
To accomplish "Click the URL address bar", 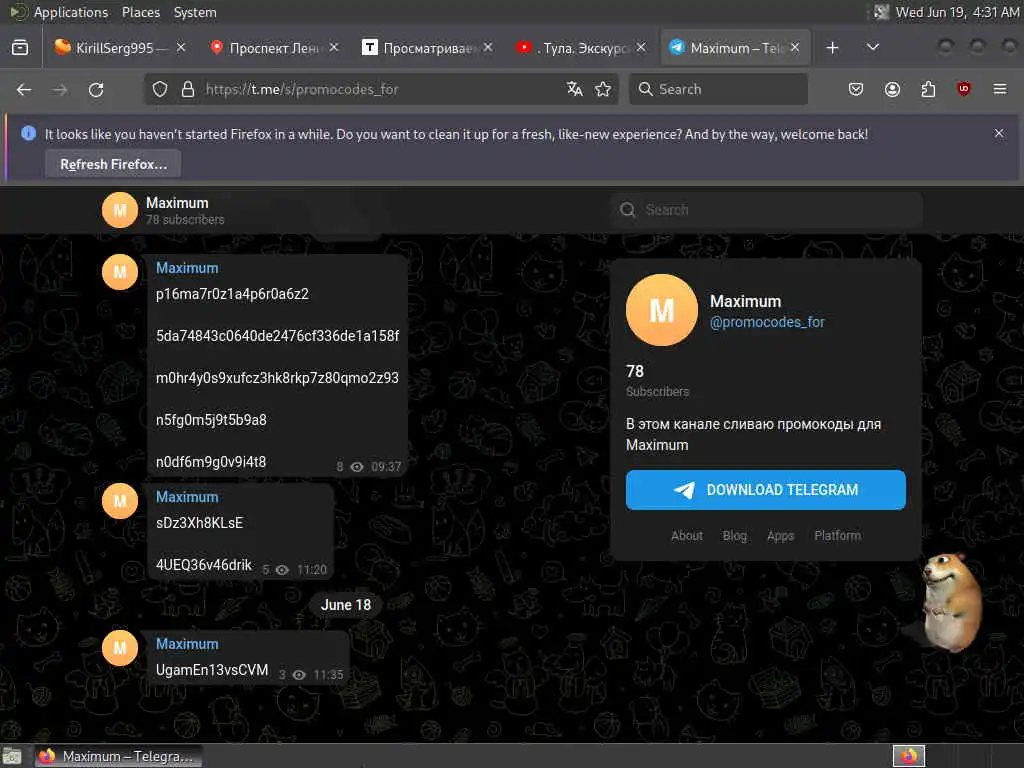I will click(382, 89).
